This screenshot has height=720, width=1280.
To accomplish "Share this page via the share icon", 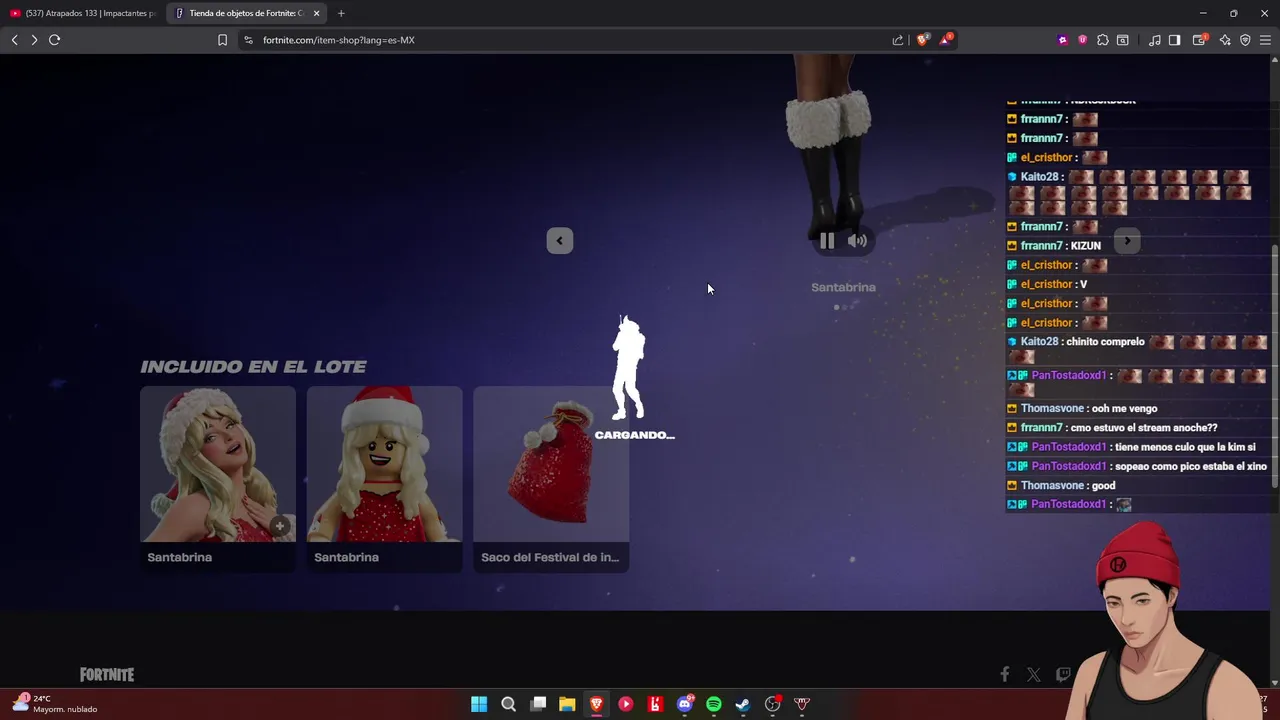I will [x=898, y=40].
